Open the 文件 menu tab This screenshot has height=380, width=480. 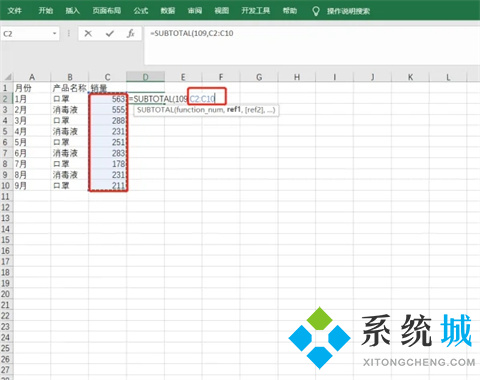point(15,11)
